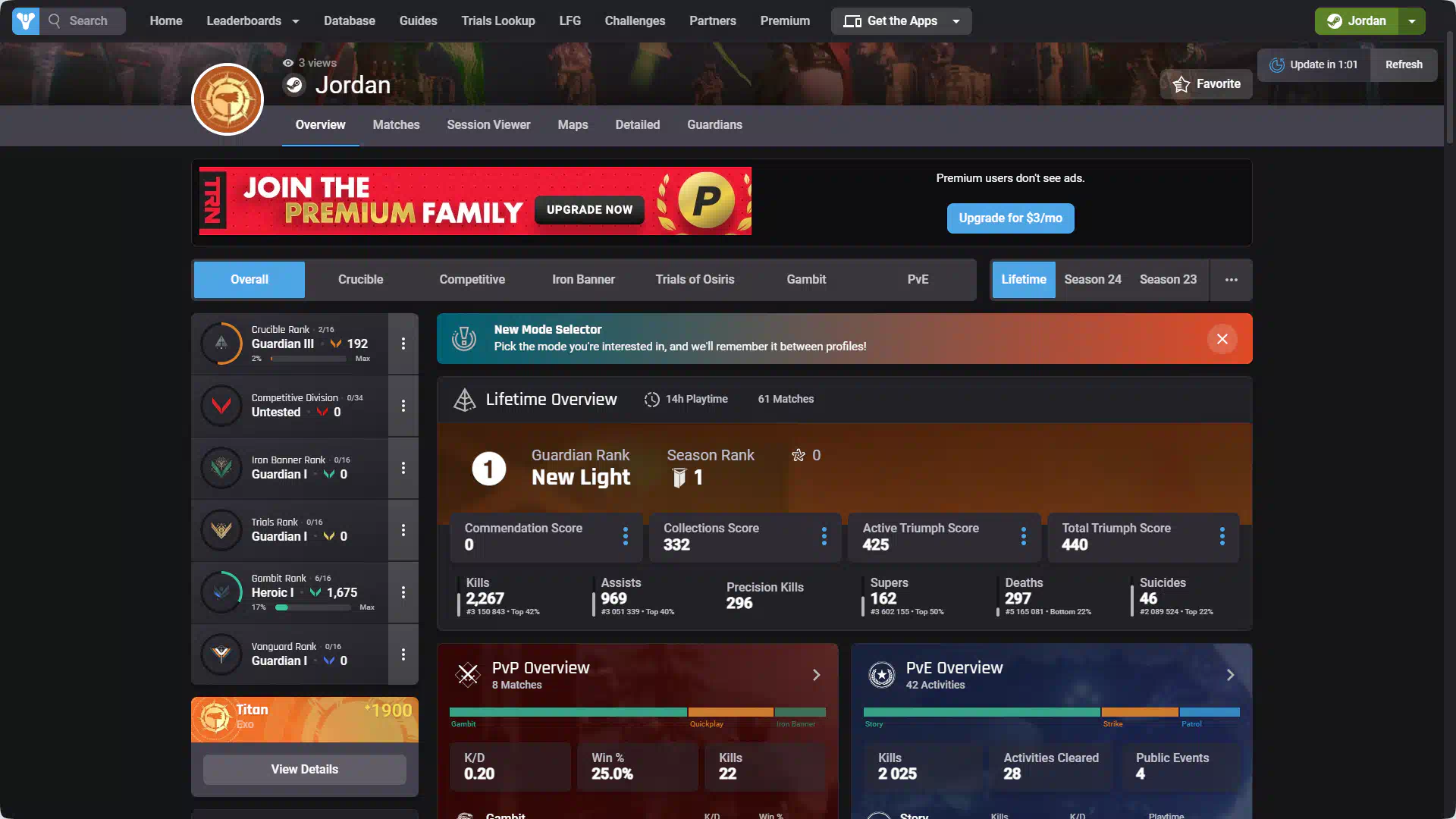The height and width of the screenshot is (819, 1456).
Task: Click the devices icon in Get the Apps
Action: [852, 21]
